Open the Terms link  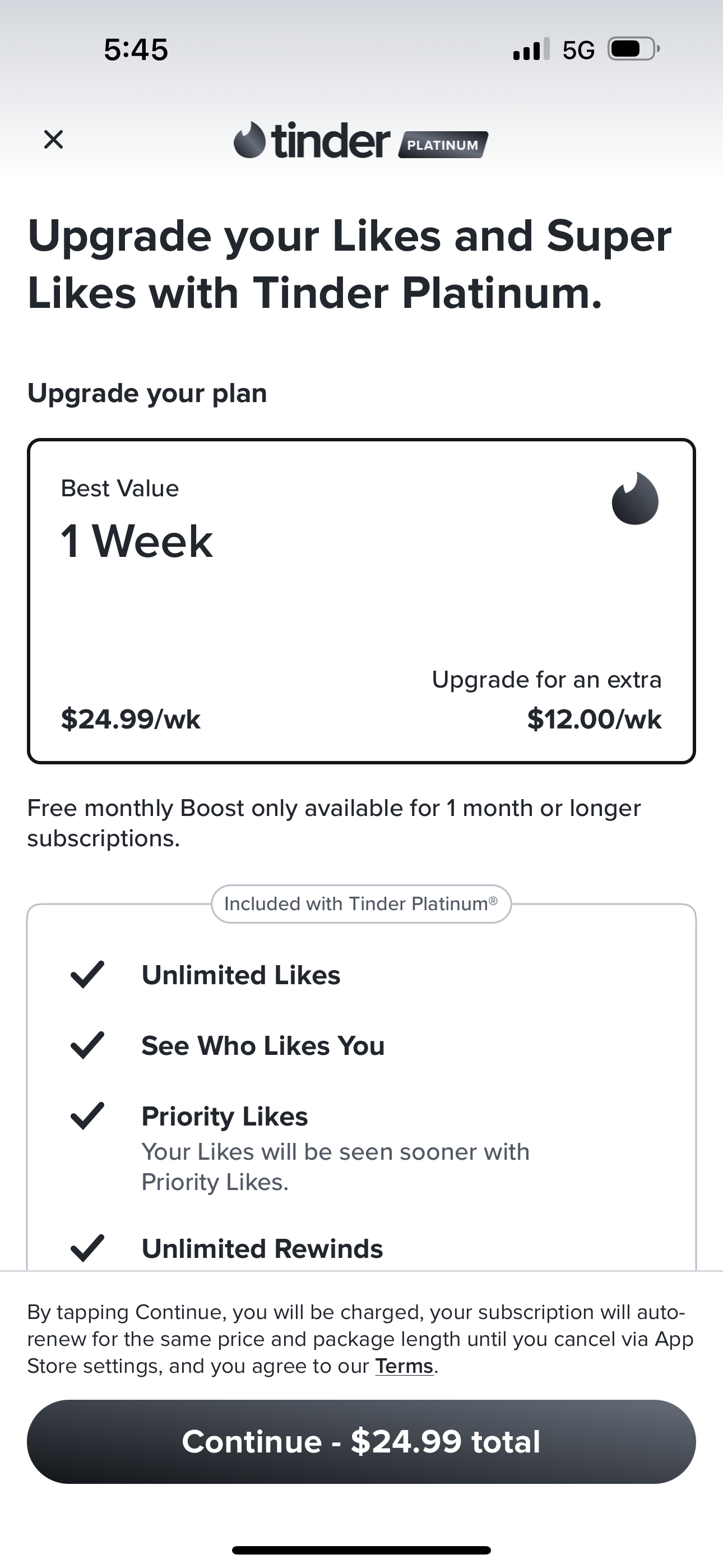(x=404, y=1366)
